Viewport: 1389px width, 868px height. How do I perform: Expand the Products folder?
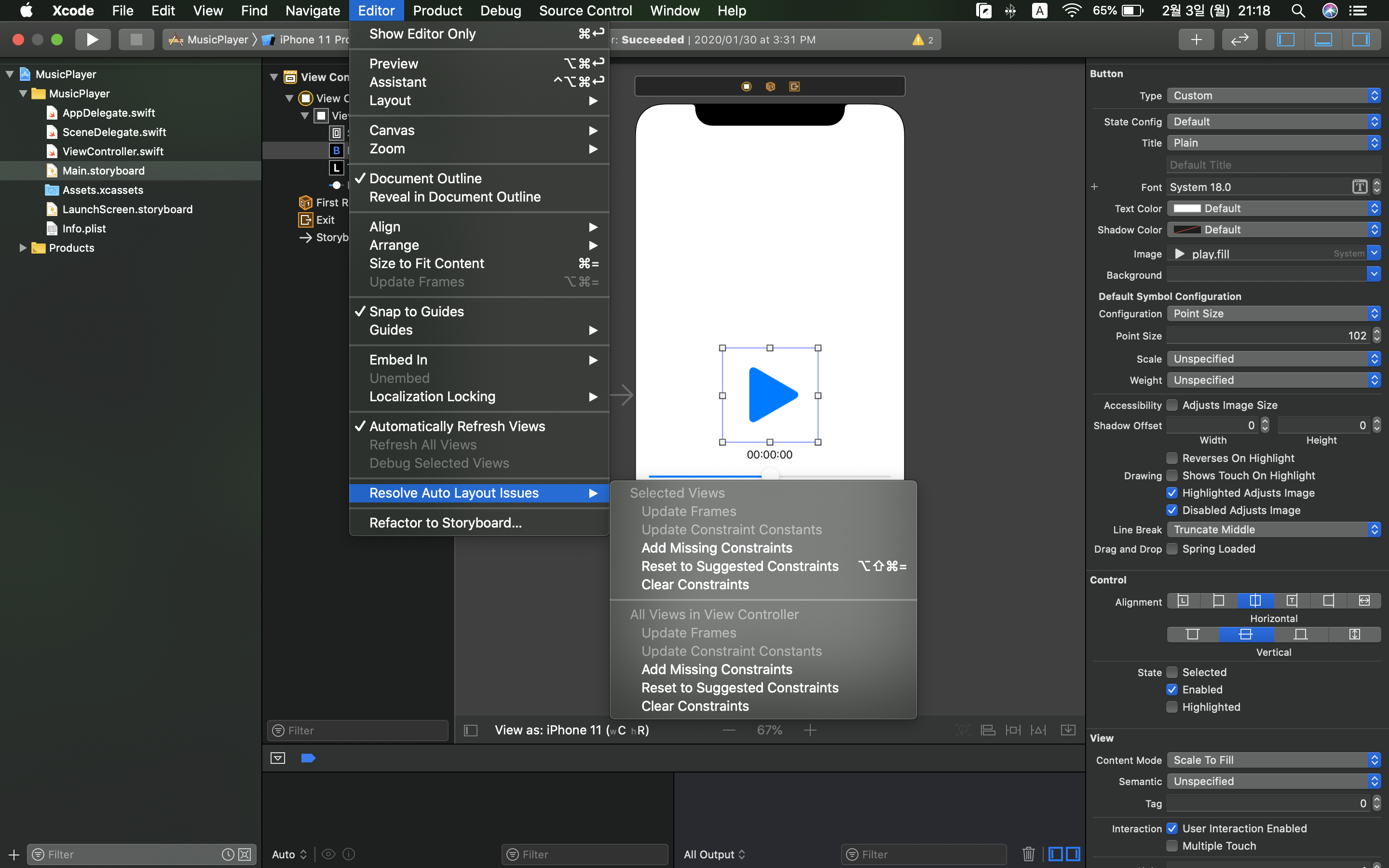click(22, 248)
